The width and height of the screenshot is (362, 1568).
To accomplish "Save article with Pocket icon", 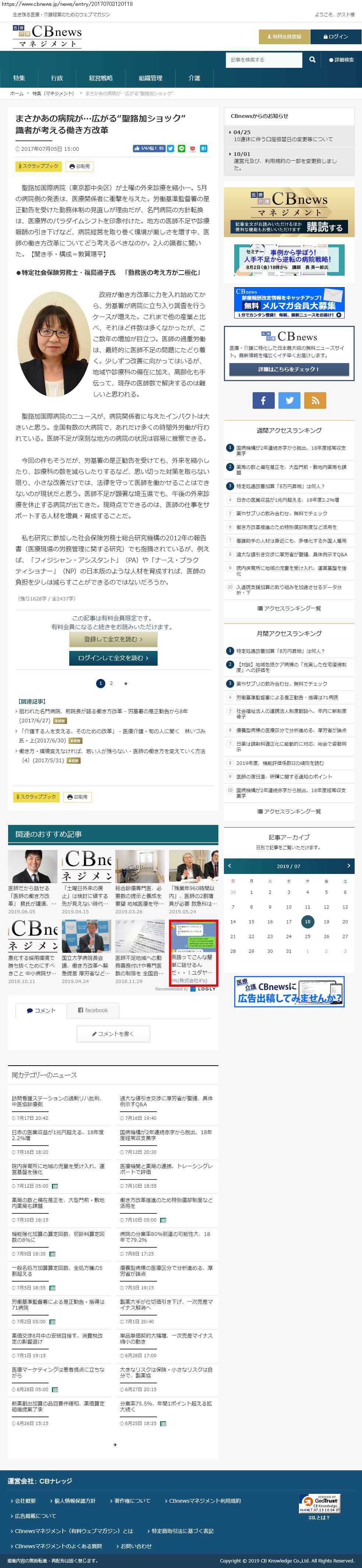I will (193, 149).
